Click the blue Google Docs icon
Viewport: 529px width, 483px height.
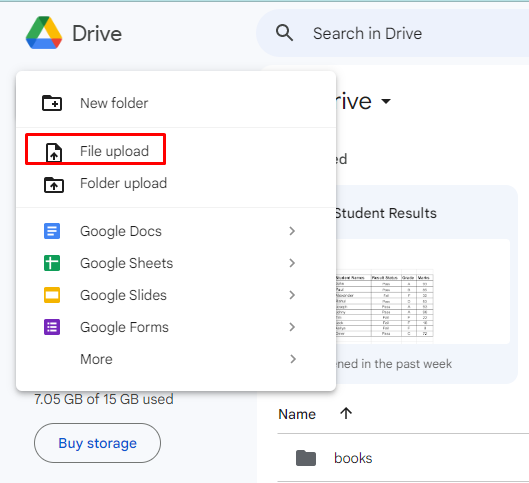tap(52, 231)
